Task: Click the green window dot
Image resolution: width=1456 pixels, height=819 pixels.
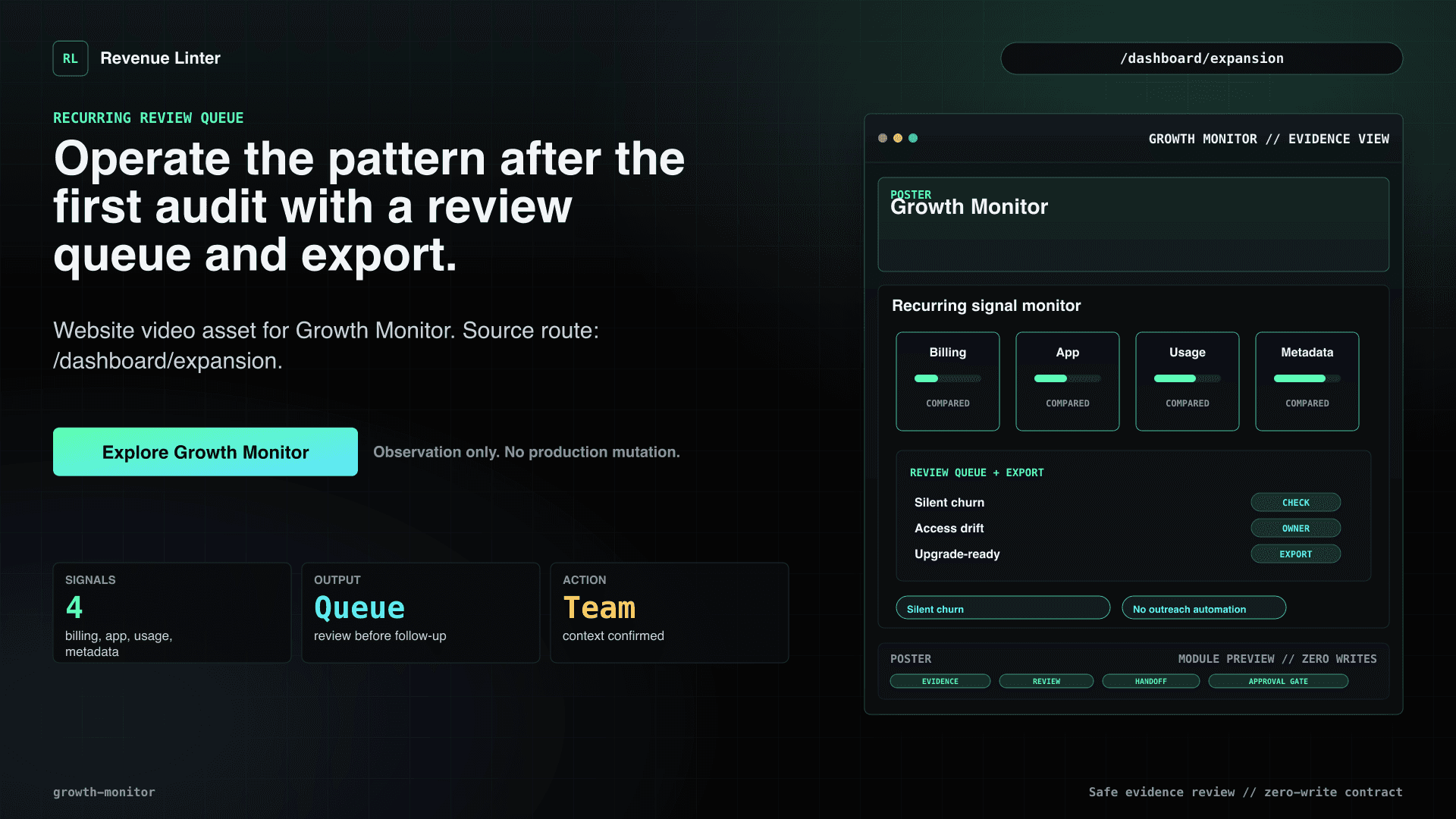Action: 913,138
